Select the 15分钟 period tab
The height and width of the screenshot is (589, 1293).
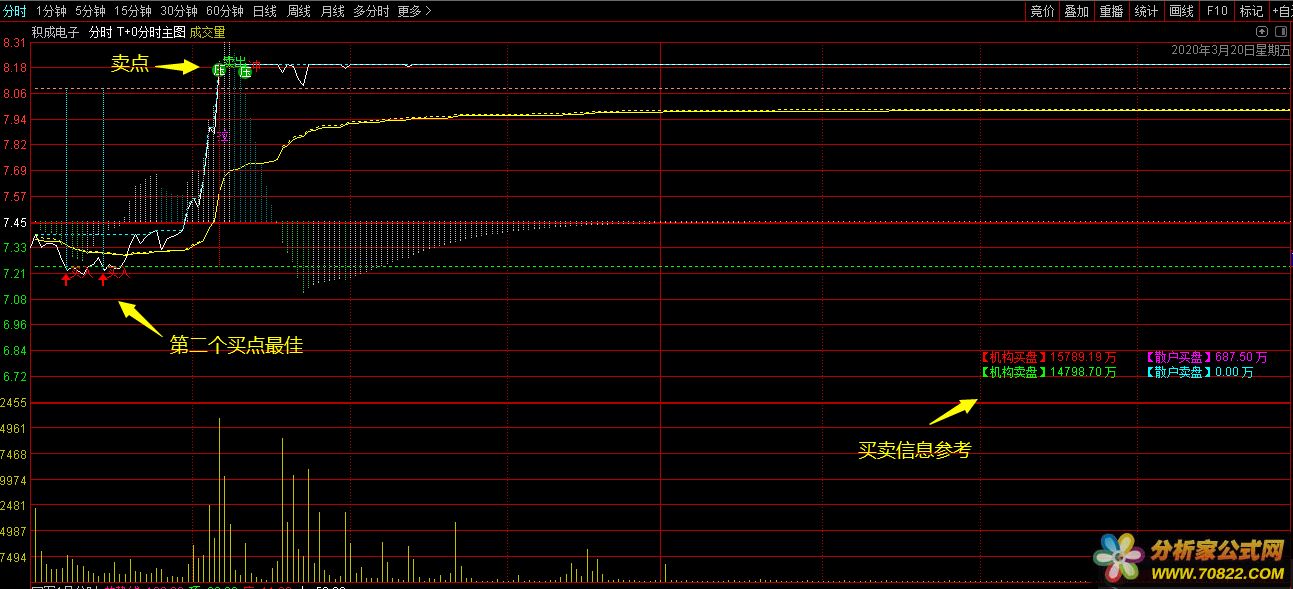click(133, 11)
